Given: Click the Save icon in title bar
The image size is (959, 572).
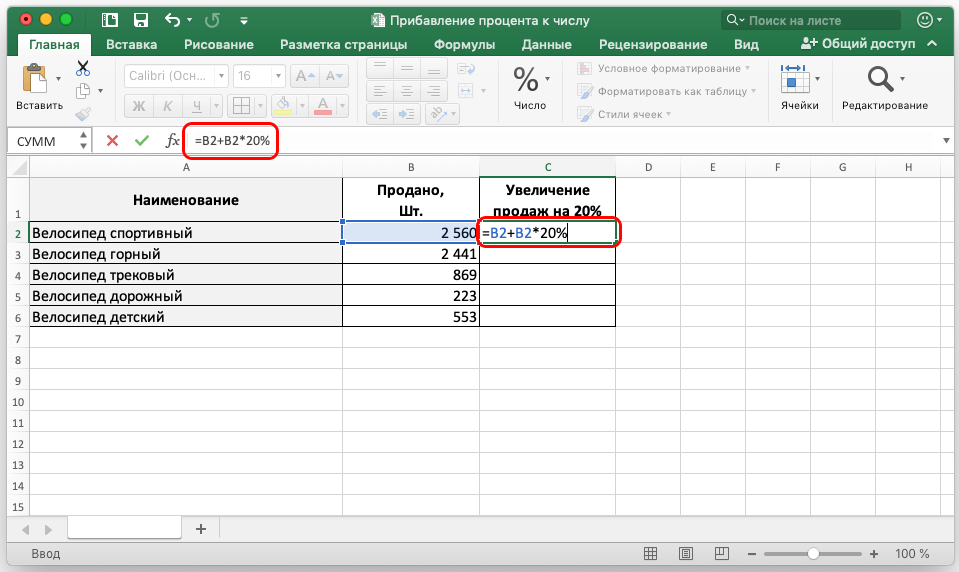Looking at the screenshot, I should [140, 20].
